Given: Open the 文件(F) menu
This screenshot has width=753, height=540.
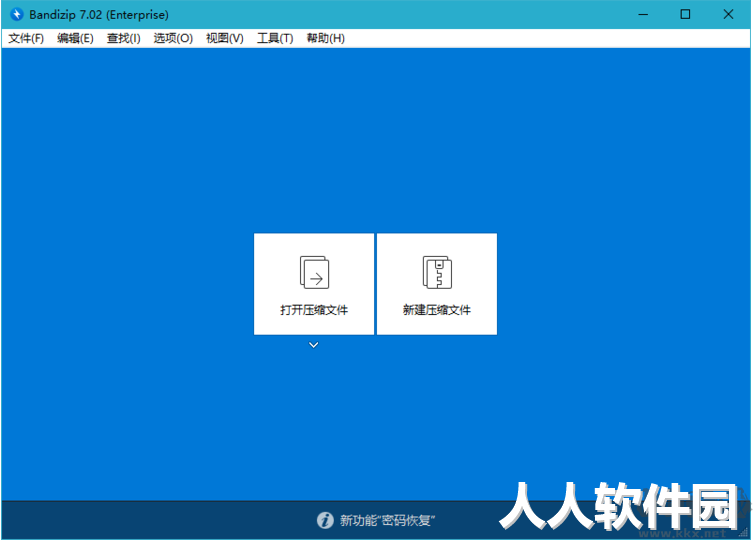Looking at the screenshot, I should [x=26, y=38].
